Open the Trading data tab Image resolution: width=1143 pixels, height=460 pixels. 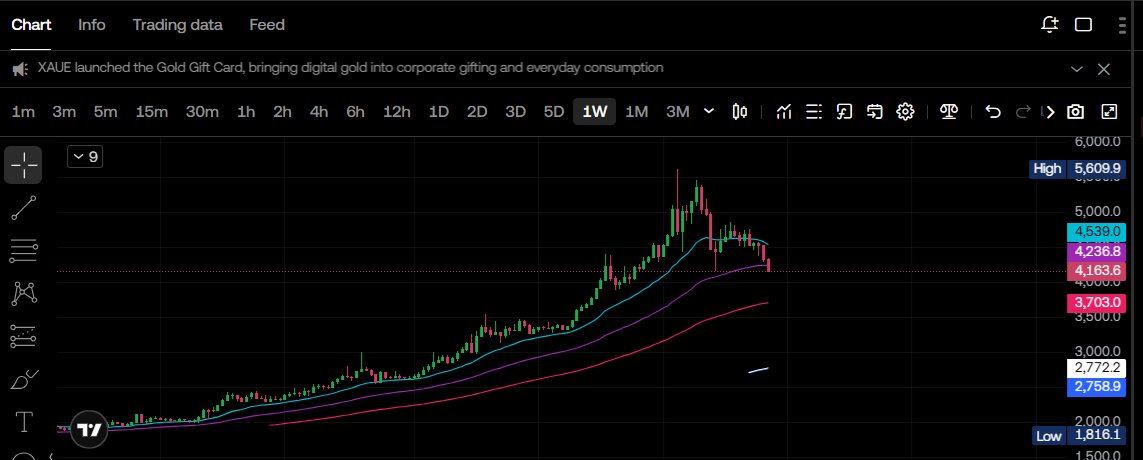click(x=177, y=25)
